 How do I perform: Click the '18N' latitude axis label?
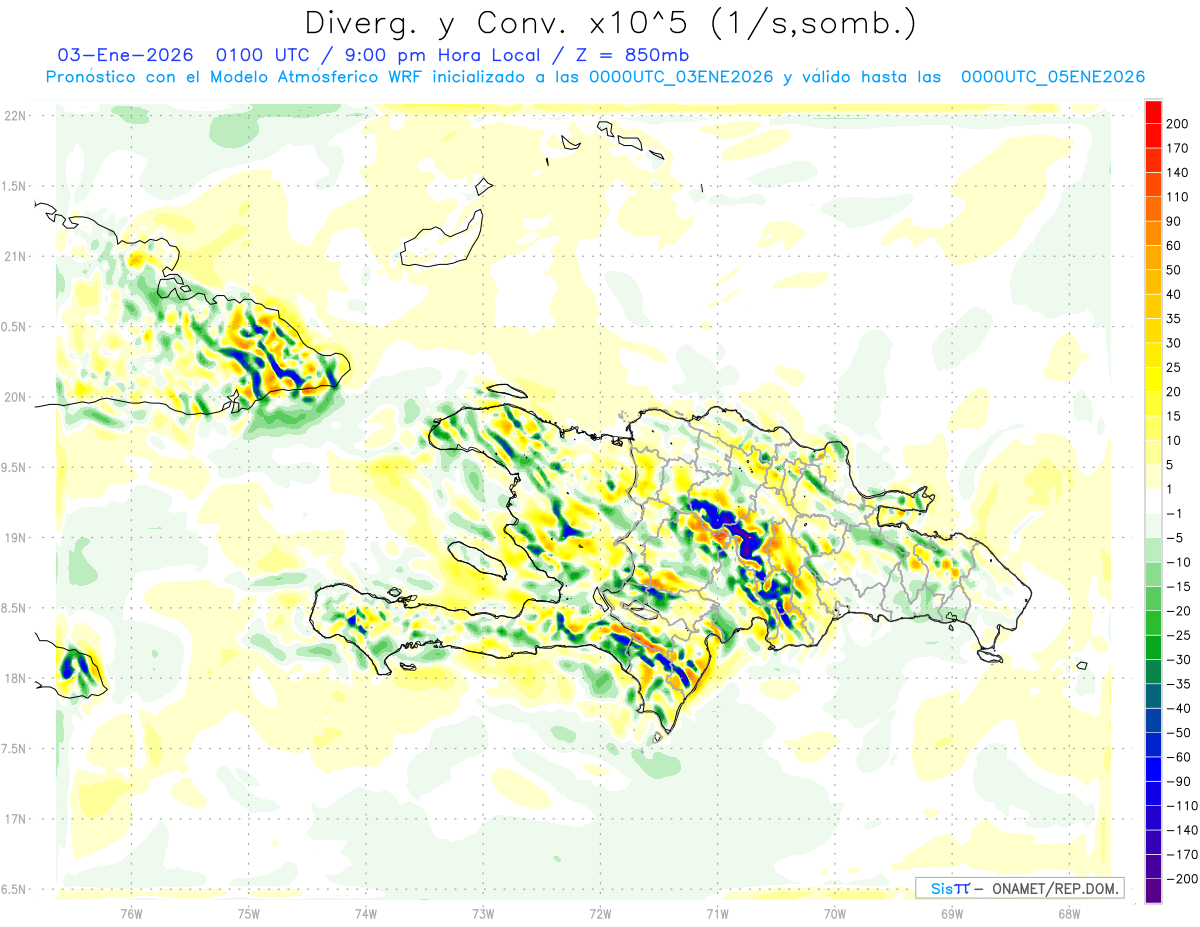coord(15,678)
